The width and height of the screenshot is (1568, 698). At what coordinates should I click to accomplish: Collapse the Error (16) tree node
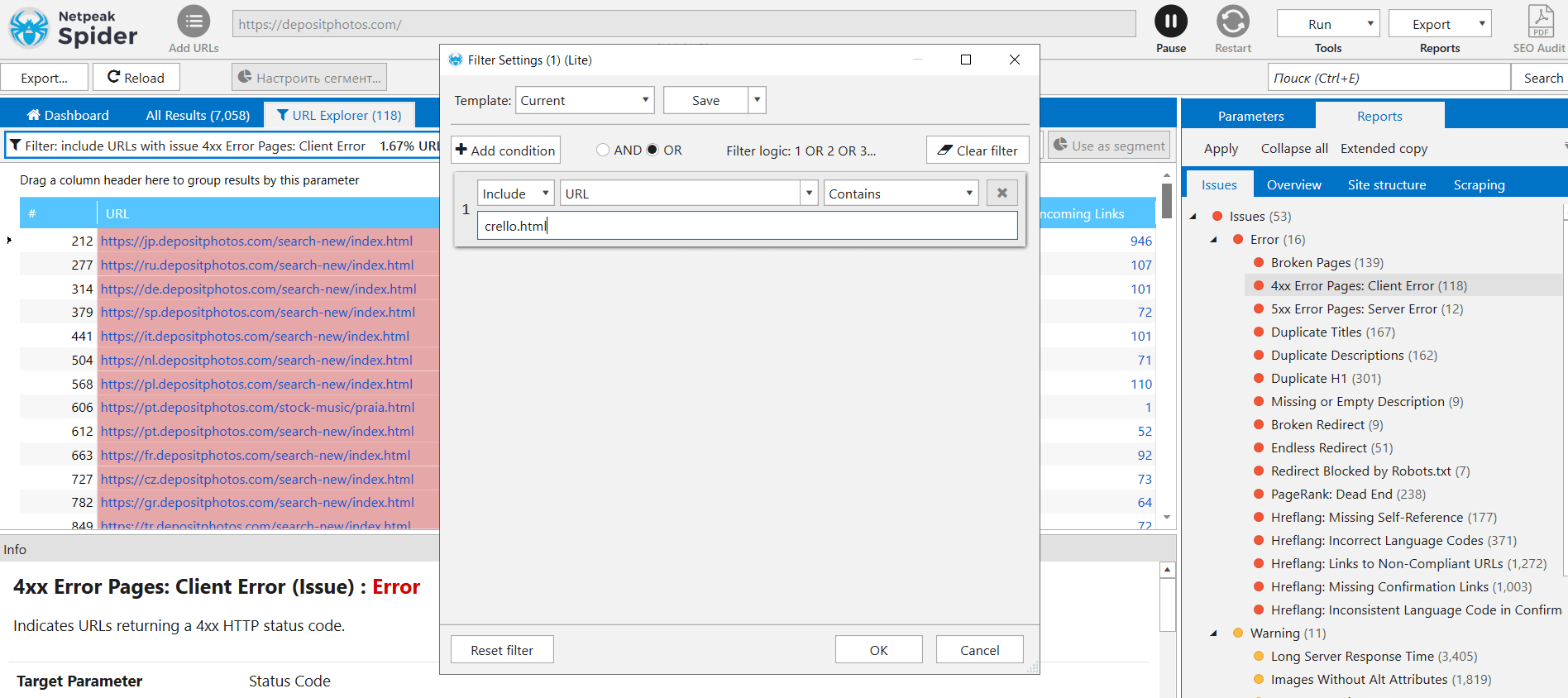tap(1214, 240)
